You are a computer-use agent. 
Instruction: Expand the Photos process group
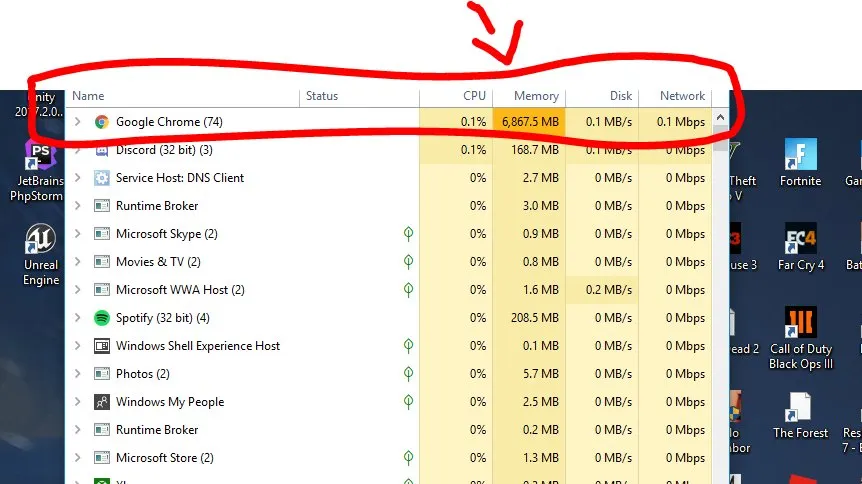point(78,374)
